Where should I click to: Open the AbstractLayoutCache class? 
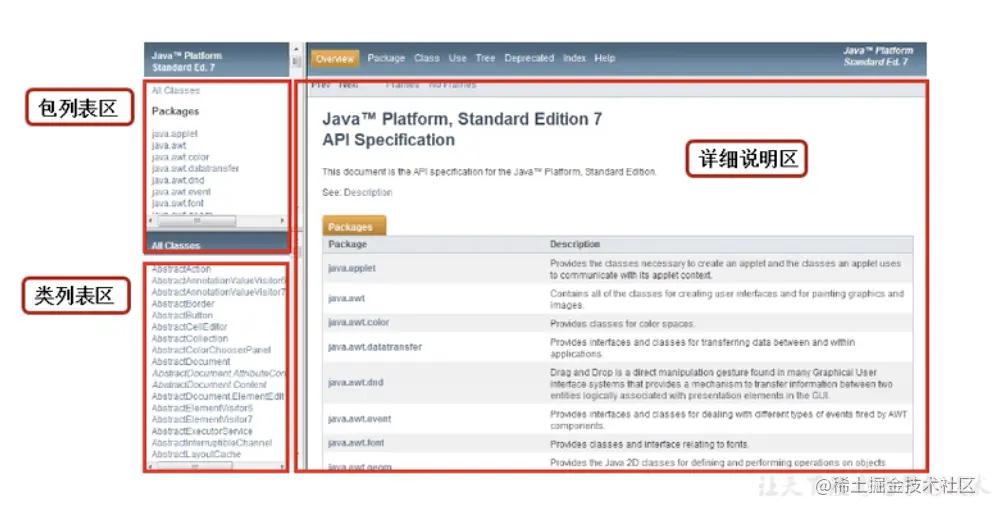(196, 454)
